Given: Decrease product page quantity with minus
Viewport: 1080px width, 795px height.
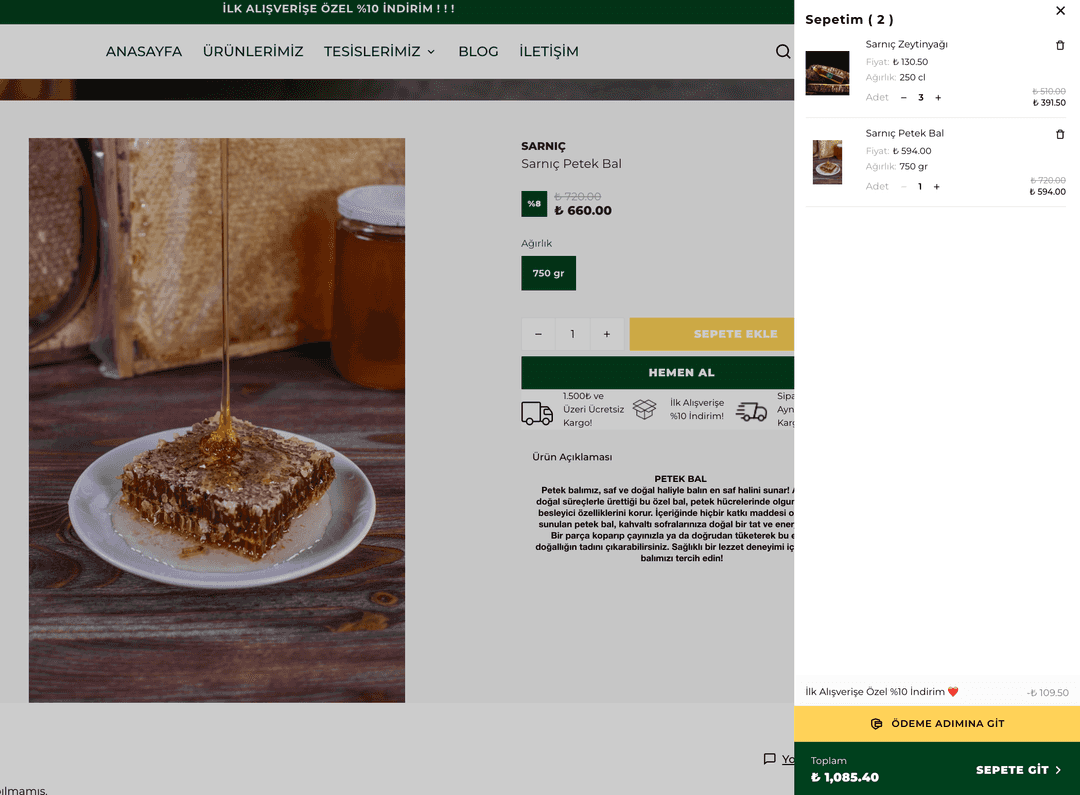Looking at the screenshot, I should click(538, 334).
